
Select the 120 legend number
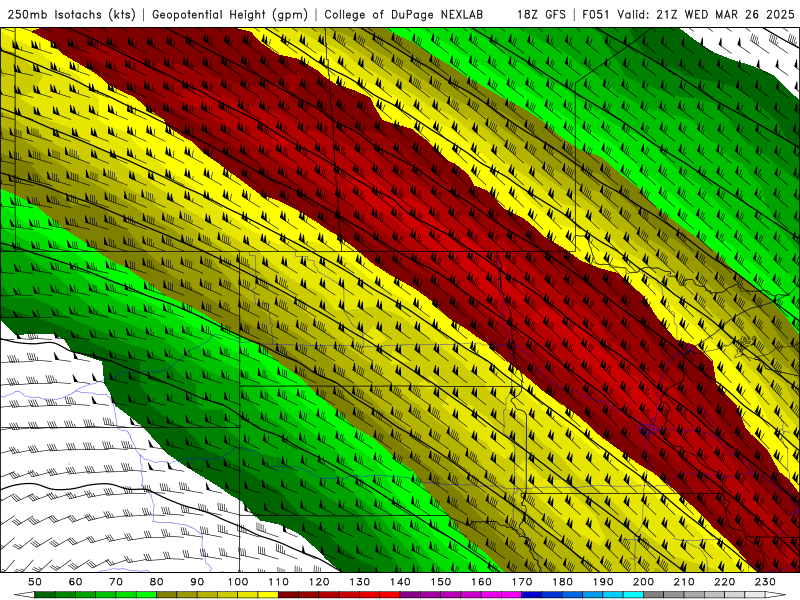[319, 582]
